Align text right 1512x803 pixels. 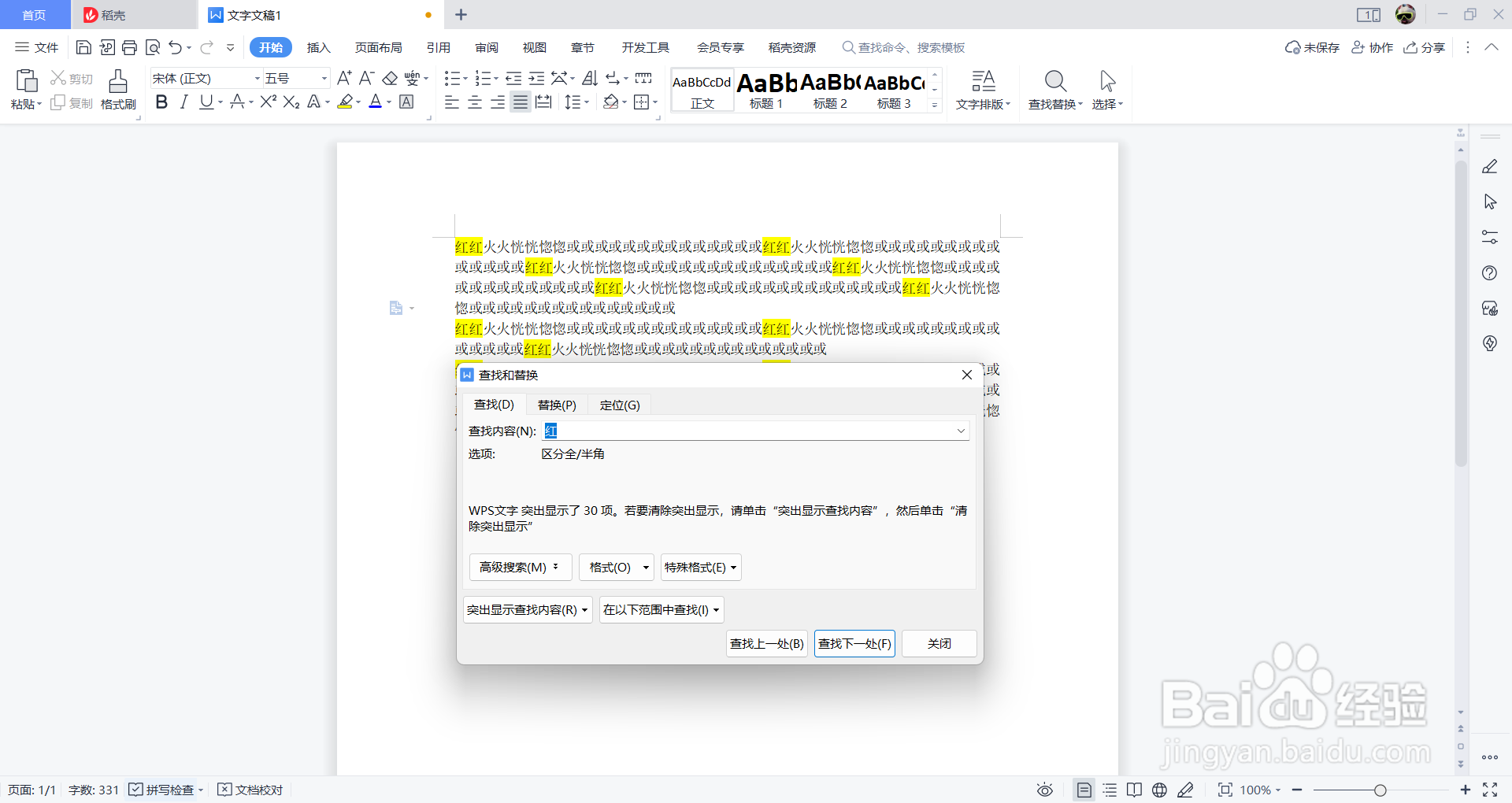498,102
